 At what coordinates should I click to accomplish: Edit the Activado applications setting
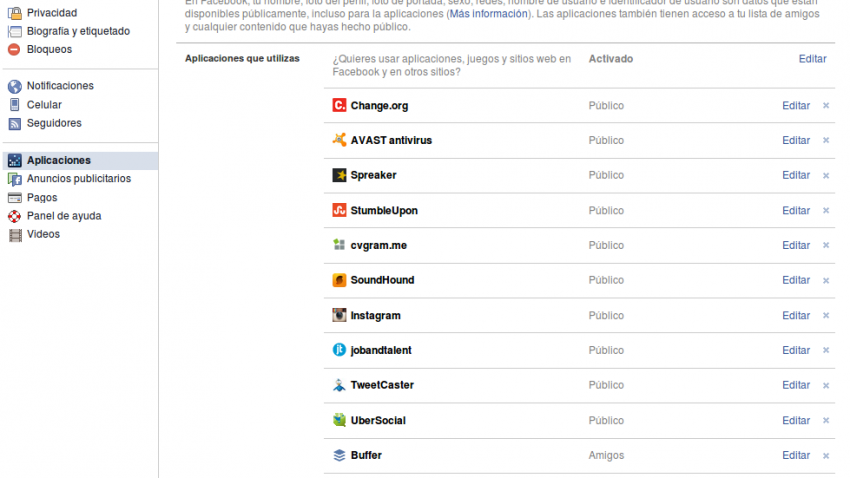coord(812,59)
